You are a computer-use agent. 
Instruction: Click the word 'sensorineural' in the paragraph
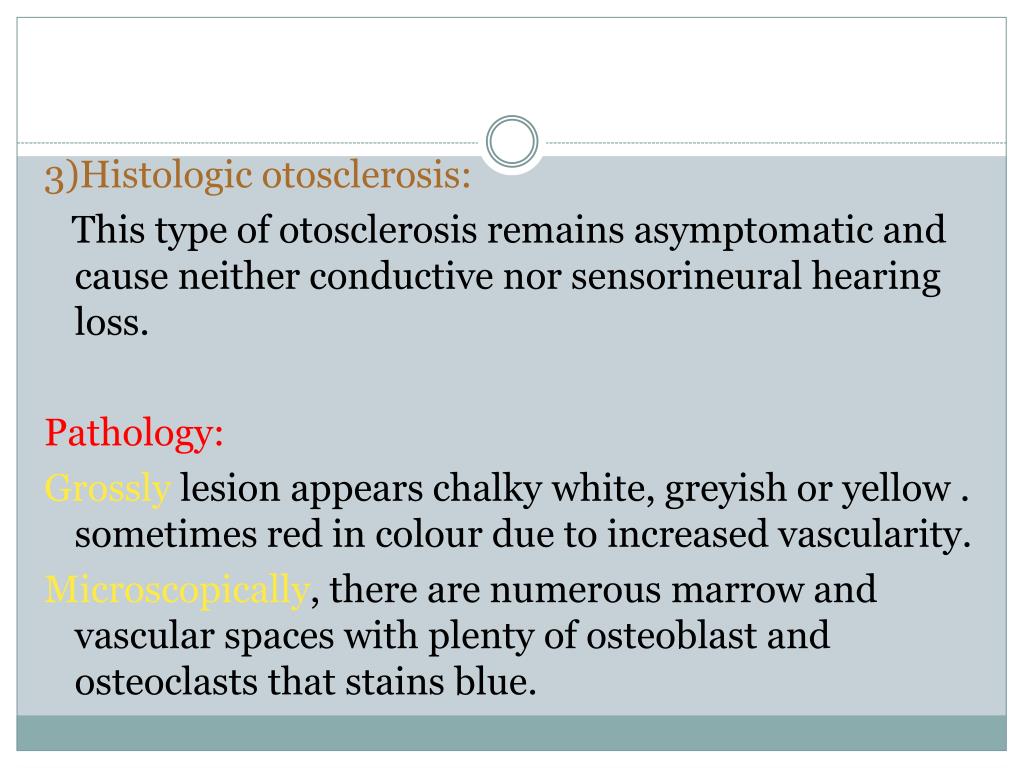point(686,276)
